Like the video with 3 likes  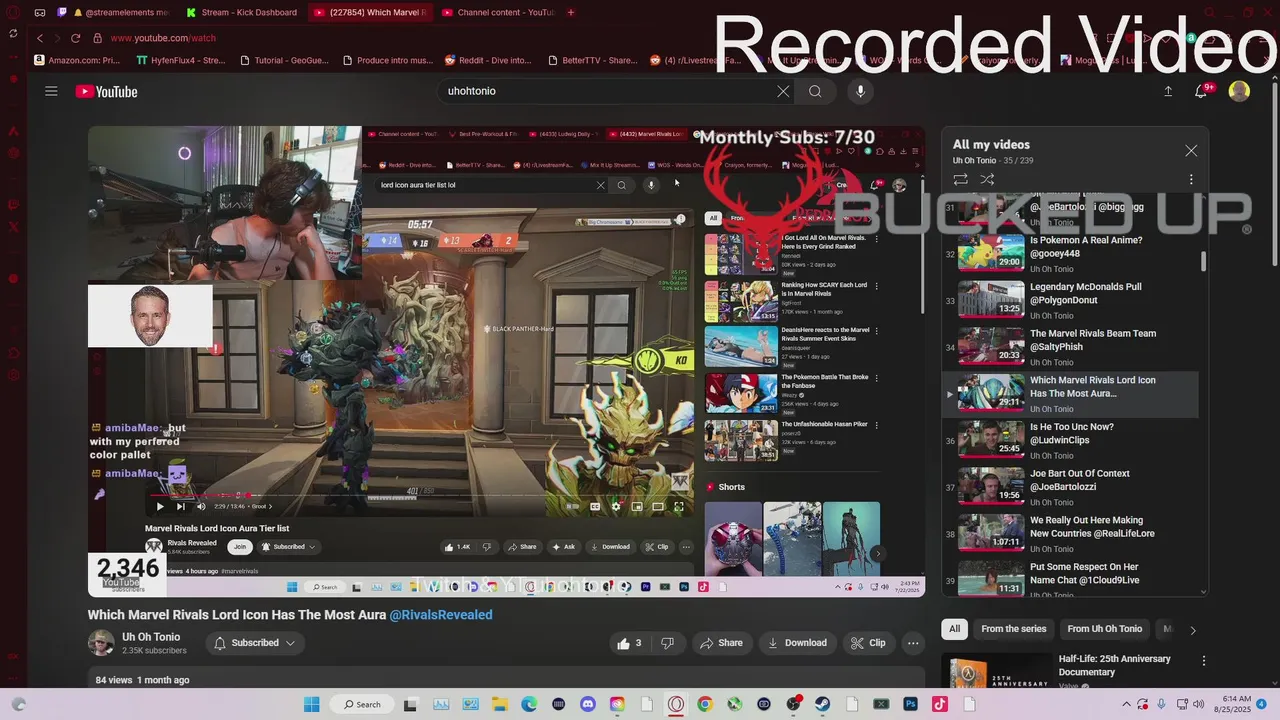pyautogui.click(x=629, y=643)
